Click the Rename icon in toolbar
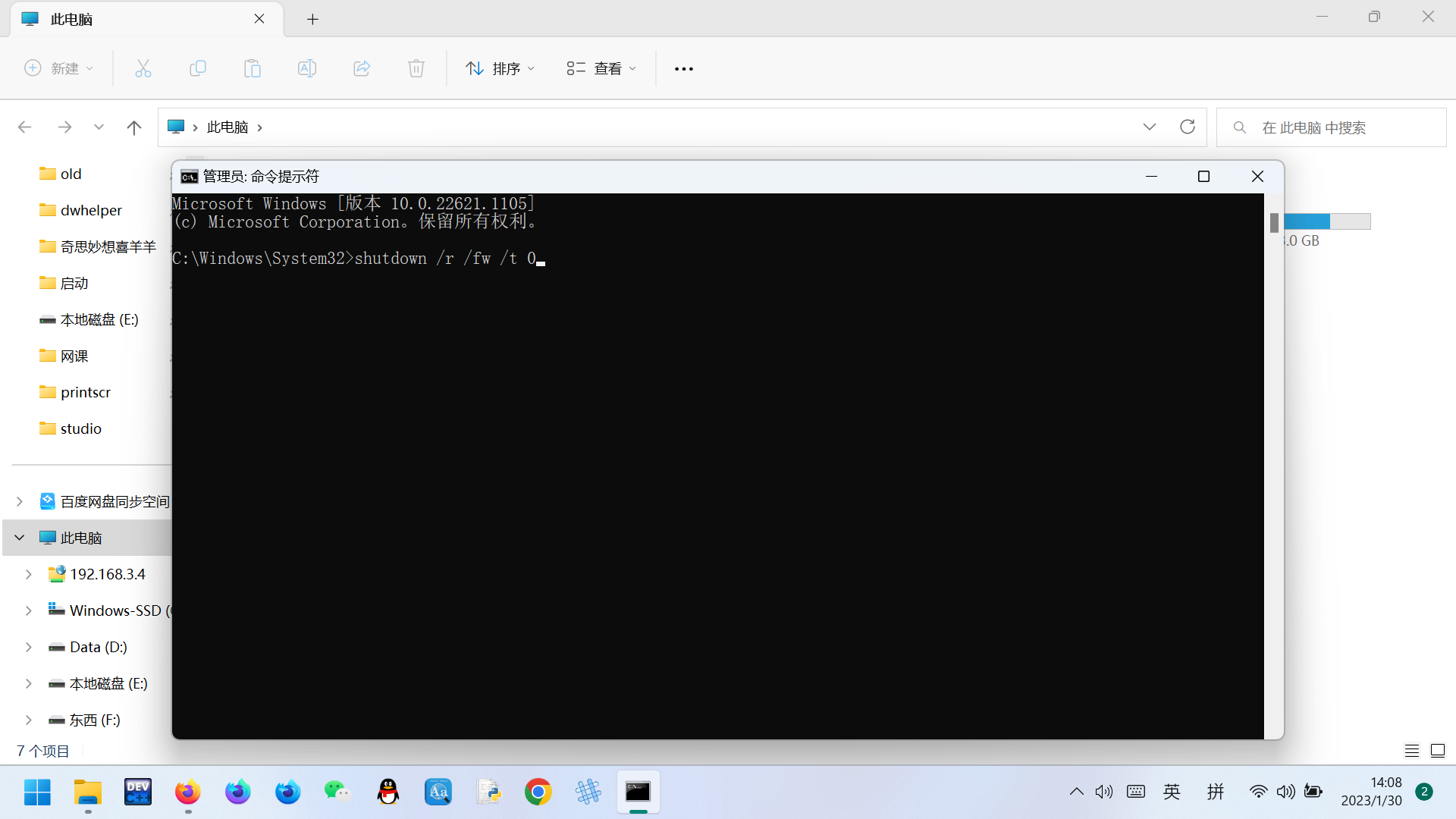This screenshot has height=819, width=1456. pos(307,68)
